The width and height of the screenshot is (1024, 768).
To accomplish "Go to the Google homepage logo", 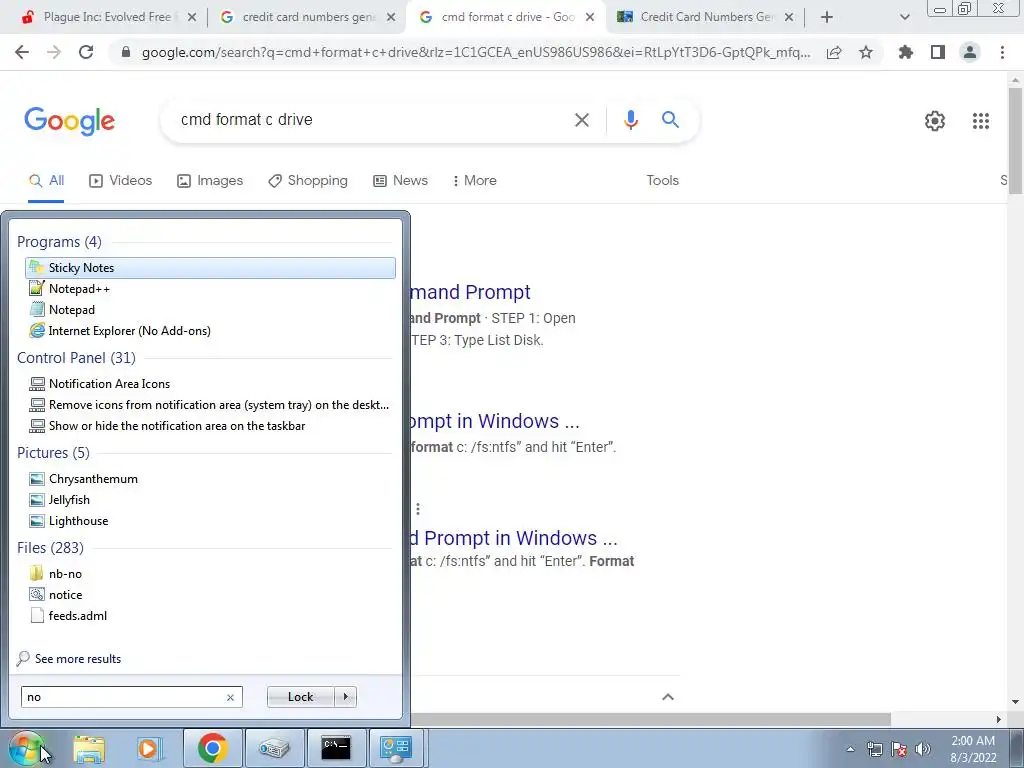I will (70, 121).
